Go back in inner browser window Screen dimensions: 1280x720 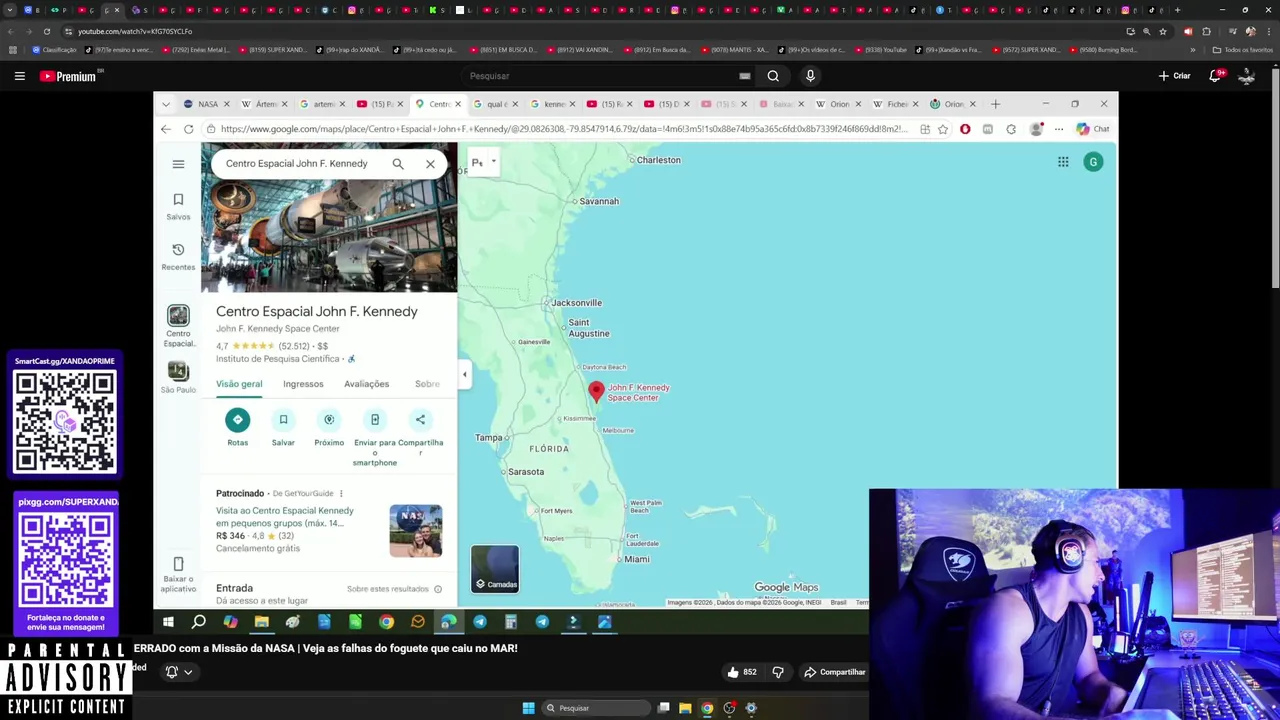click(x=166, y=129)
